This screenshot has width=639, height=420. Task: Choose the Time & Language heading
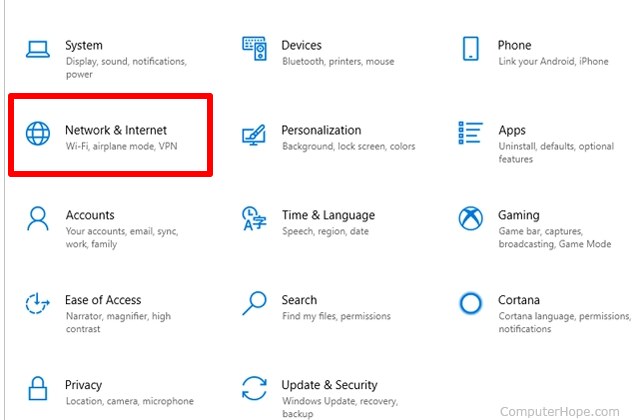pyautogui.click(x=328, y=215)
